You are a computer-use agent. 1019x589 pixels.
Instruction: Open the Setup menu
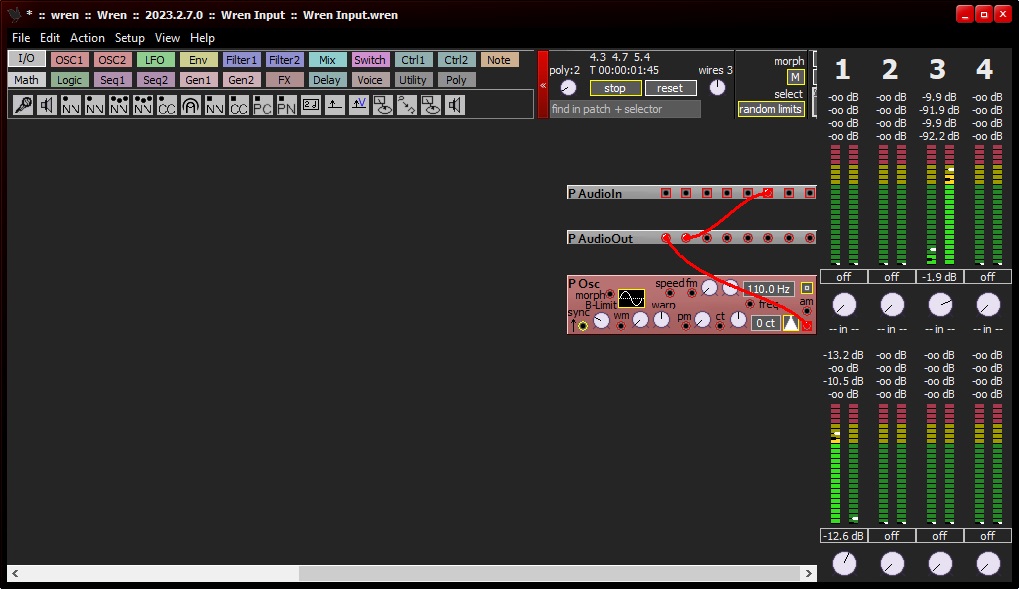point(129,38)
